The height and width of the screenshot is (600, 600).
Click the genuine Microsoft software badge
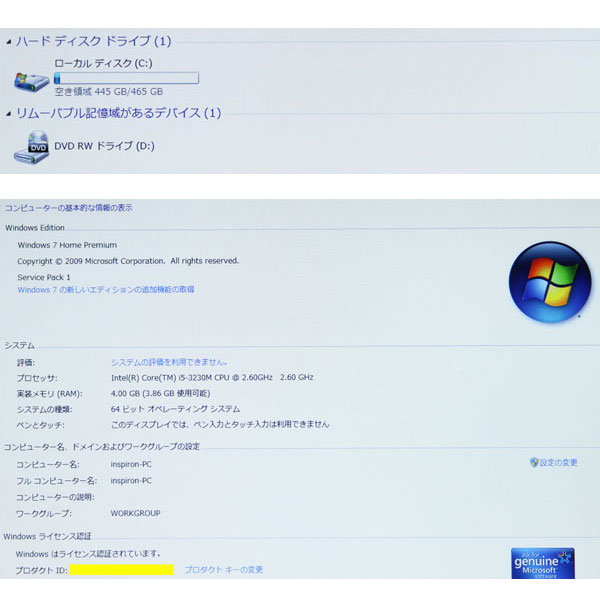coord(543,563)
